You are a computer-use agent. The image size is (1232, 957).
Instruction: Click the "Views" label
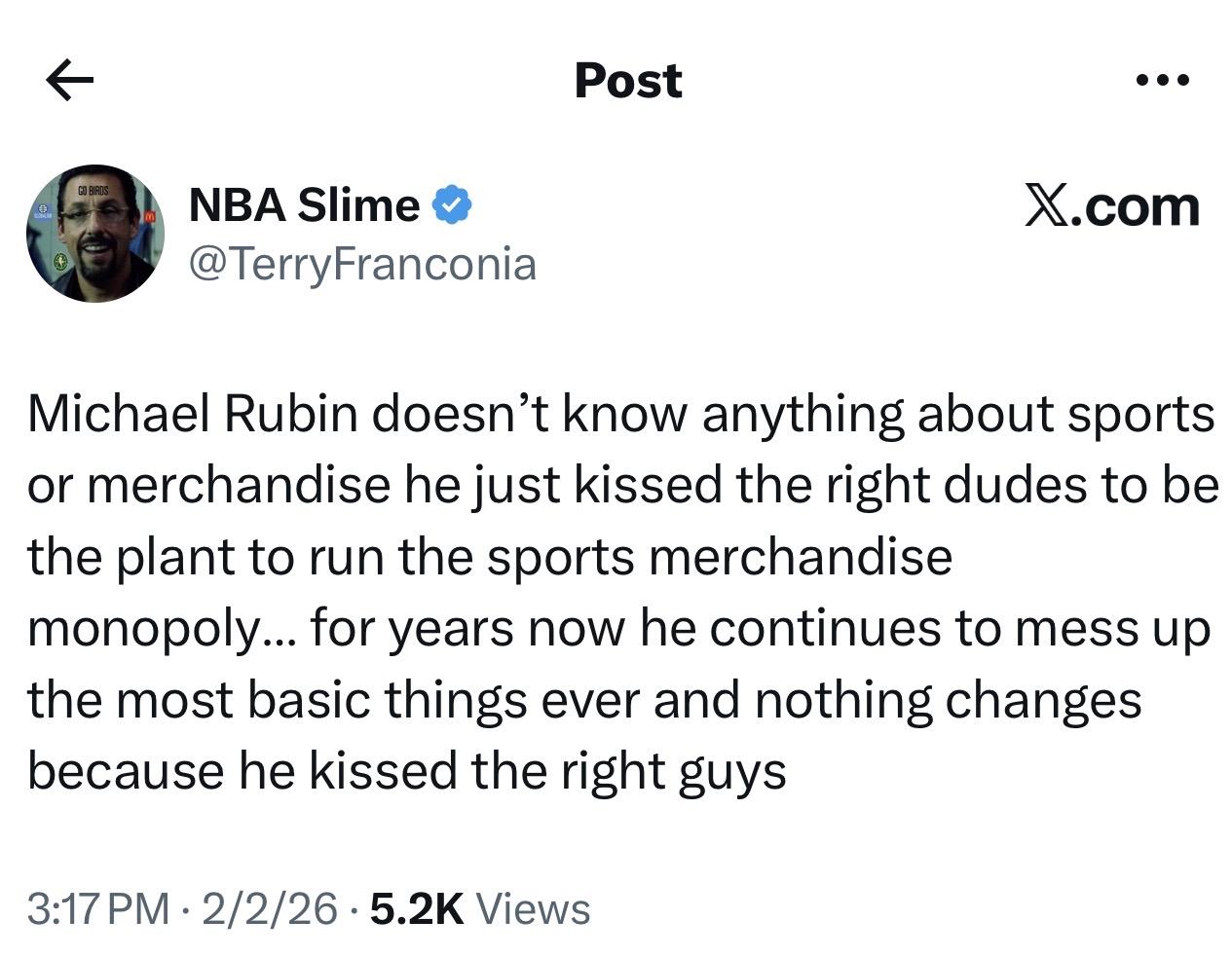point(534,909)
